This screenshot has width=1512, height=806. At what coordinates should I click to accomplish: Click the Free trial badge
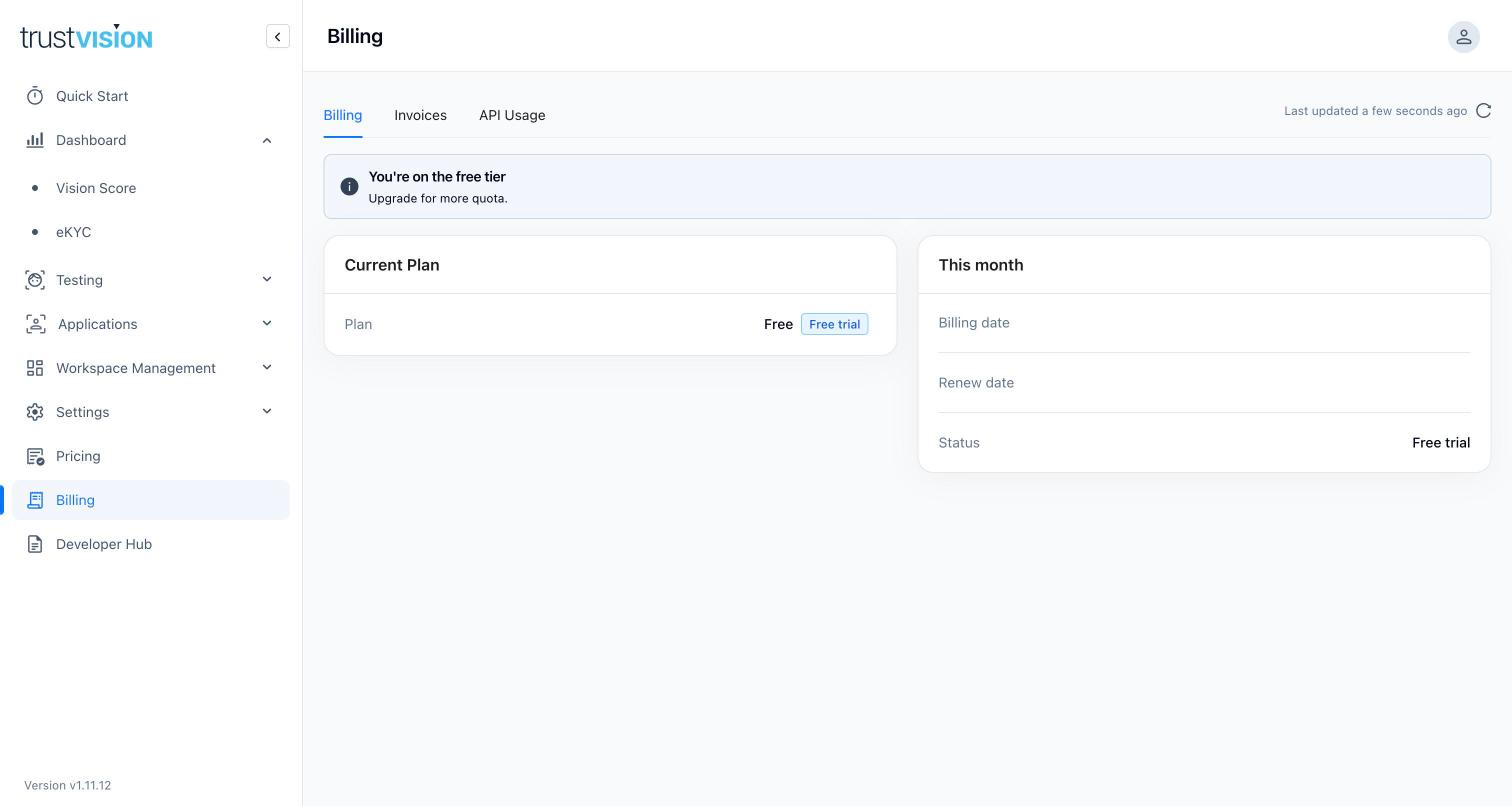834,324
